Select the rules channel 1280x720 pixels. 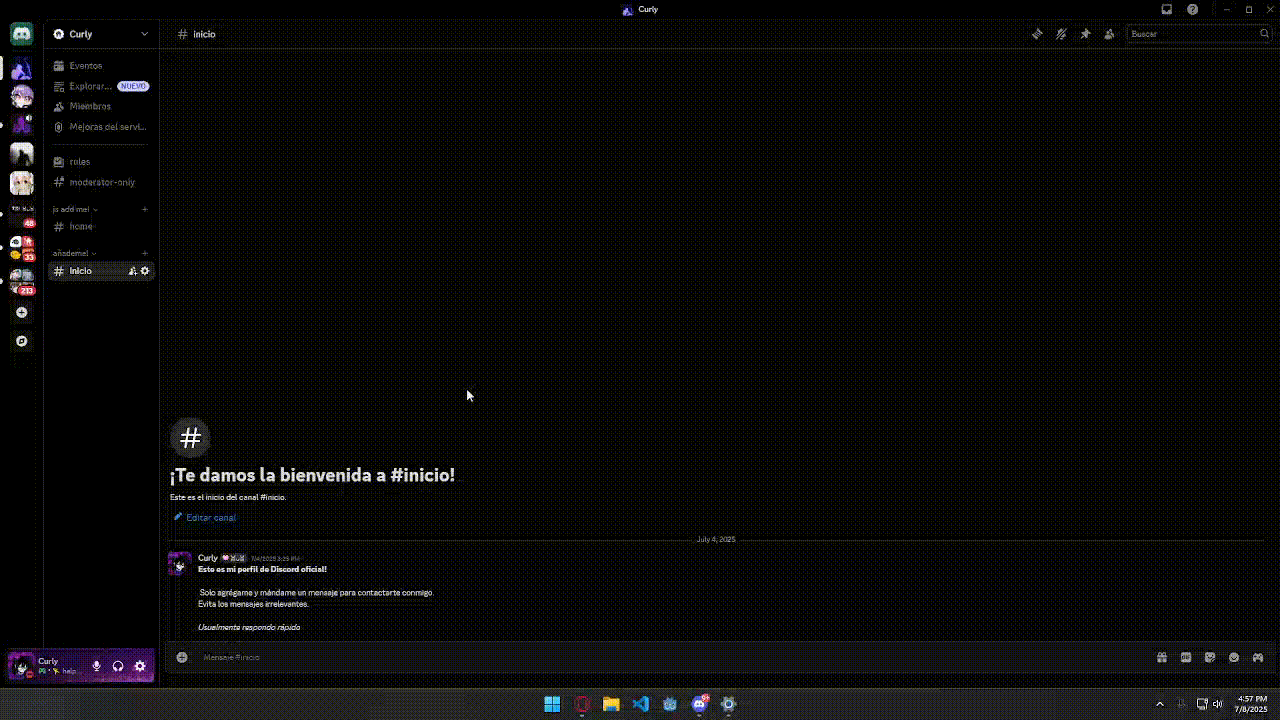tap(100, 161)
